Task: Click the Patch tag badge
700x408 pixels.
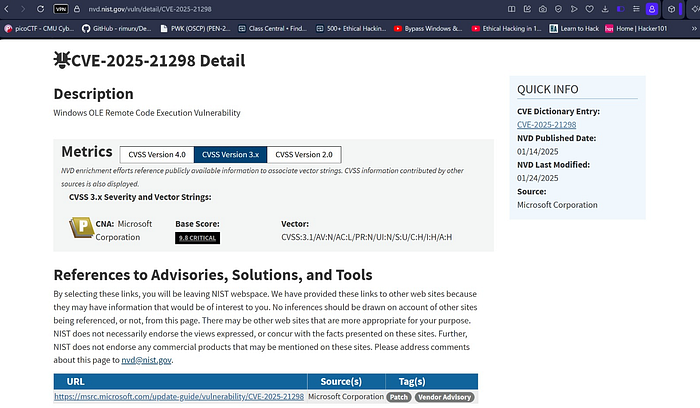Action: pos(399,397)
